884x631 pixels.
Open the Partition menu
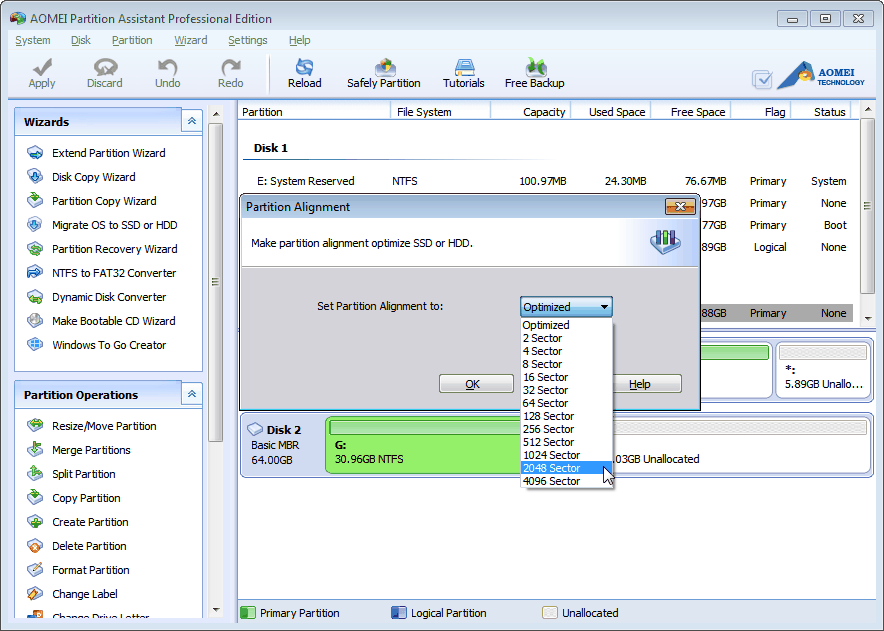132,40
